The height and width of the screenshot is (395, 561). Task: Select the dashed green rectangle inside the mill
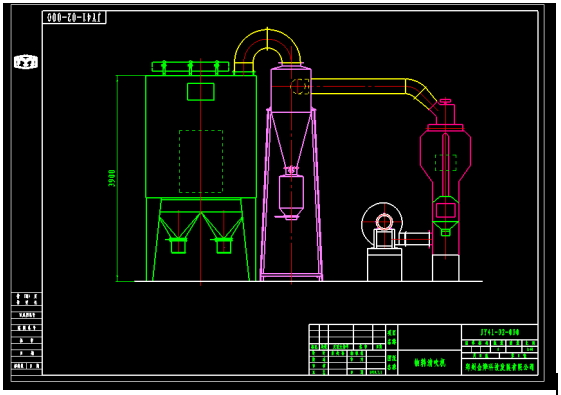(x=446, y=163)
